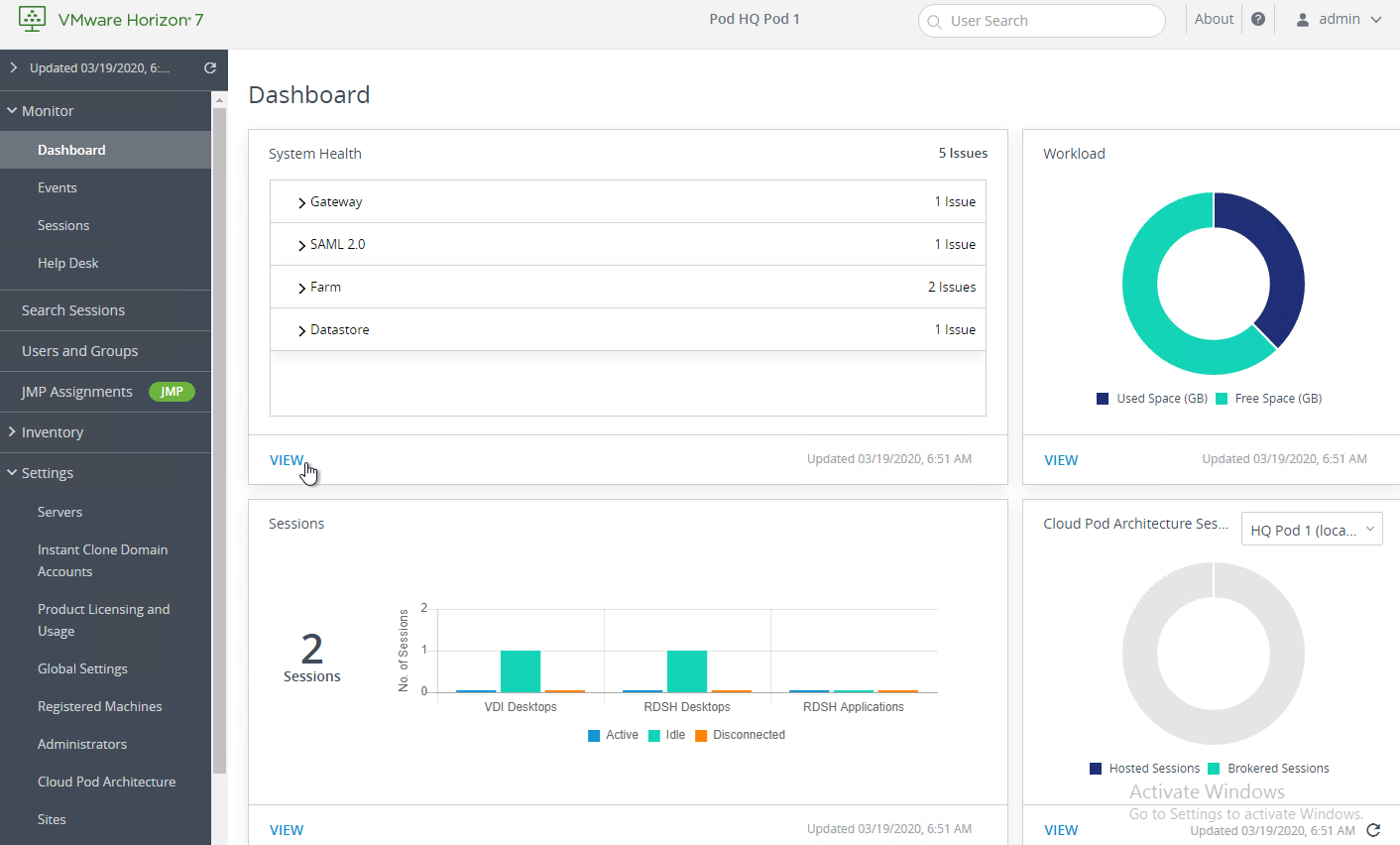Collapse the Settings sidebar section
The height and width of the screenshot is (845, 1400).
tap(12, 473)
